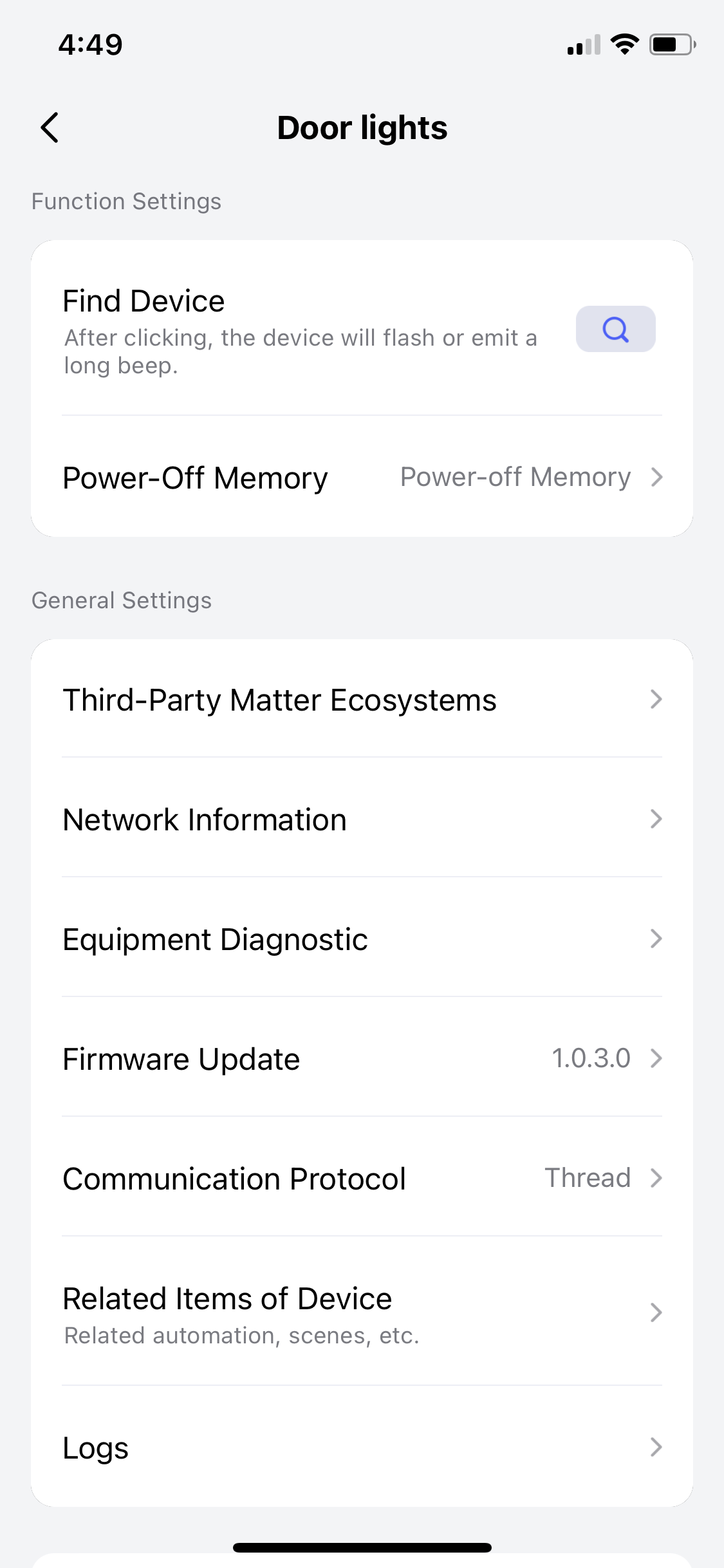Tap the firmware version 1.0.3.0
The height and width of the screenshot is (1568, 724).
(x=591, y=1058)
